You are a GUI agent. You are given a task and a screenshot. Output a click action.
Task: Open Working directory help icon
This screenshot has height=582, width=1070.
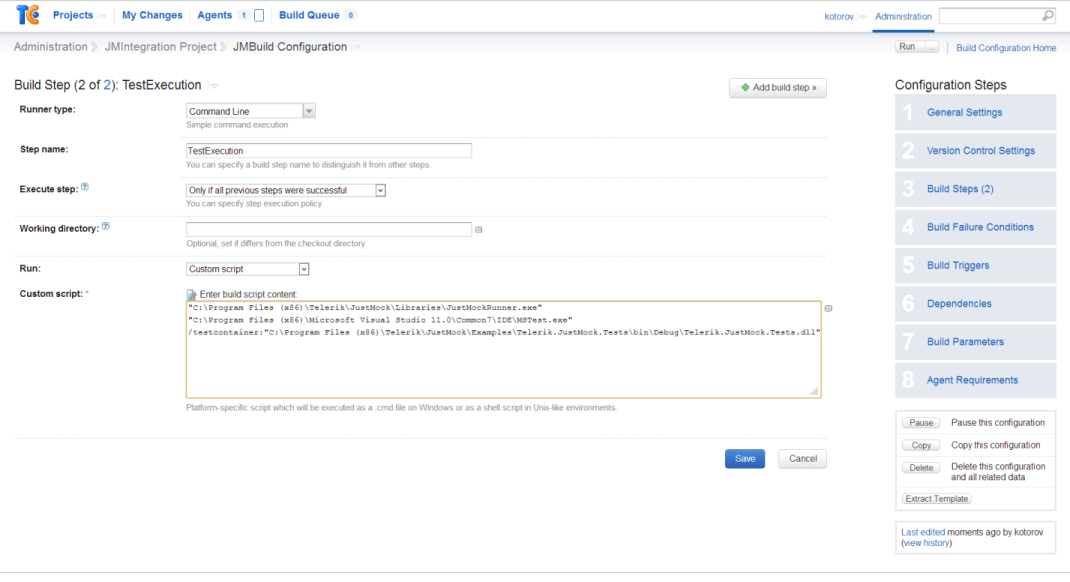pyautogui.click(x=106, y=227)
